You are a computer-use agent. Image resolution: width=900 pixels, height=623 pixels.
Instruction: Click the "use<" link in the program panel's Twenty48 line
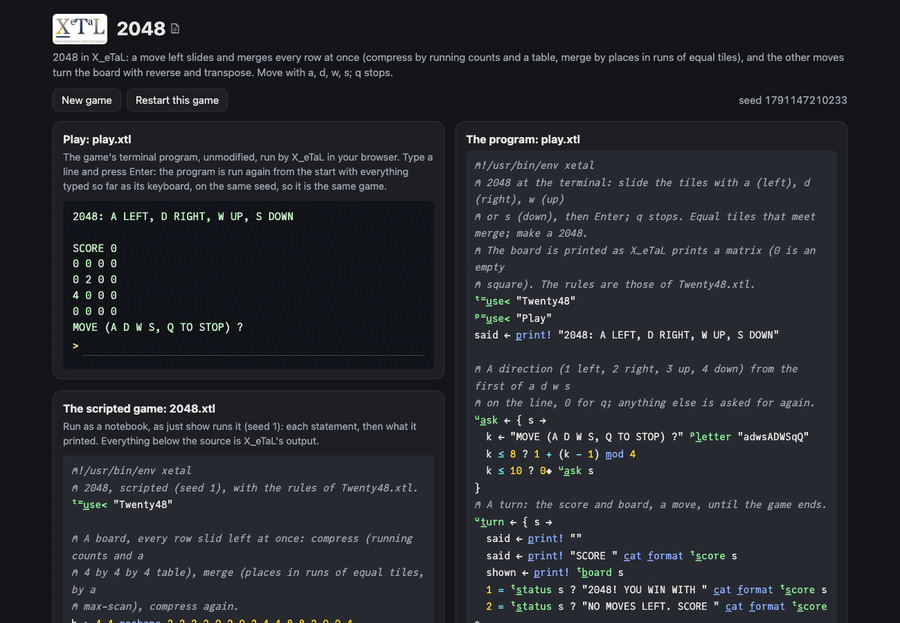[498, 301]
